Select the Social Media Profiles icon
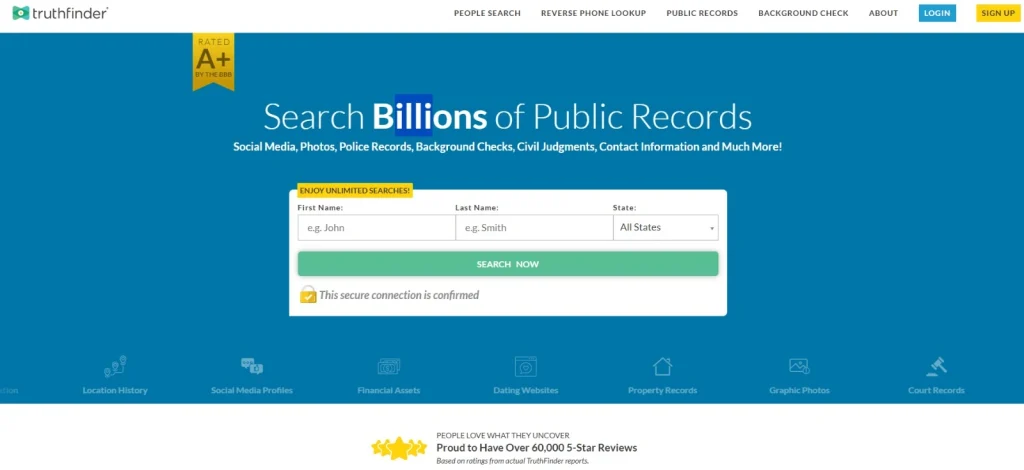 pos(251,366)
